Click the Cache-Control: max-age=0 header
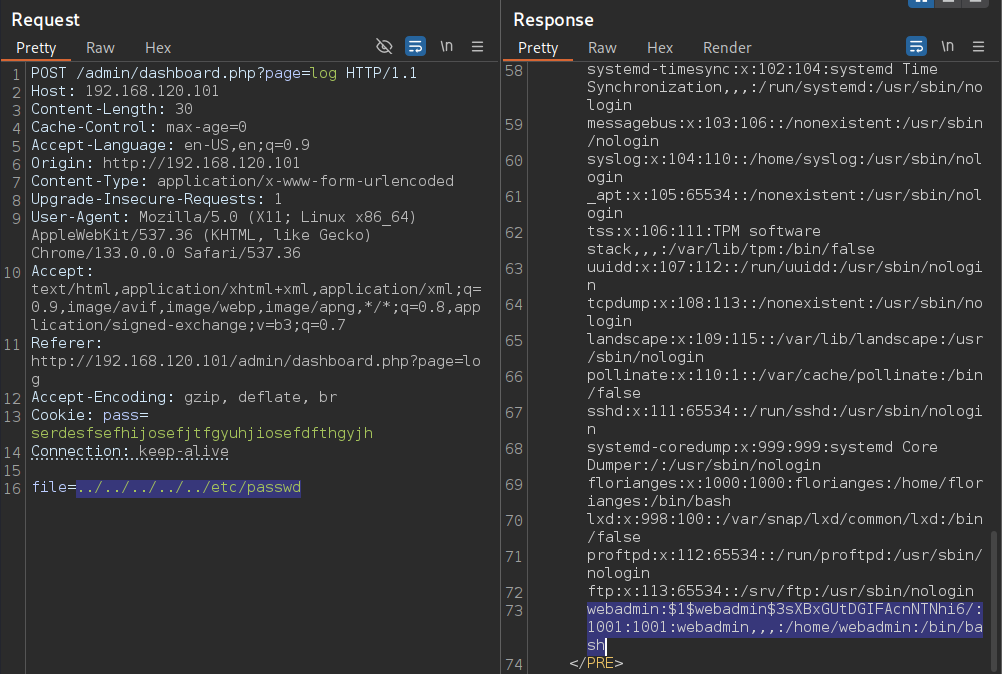This screenshot has width=1002, height=674. [139, 127]
